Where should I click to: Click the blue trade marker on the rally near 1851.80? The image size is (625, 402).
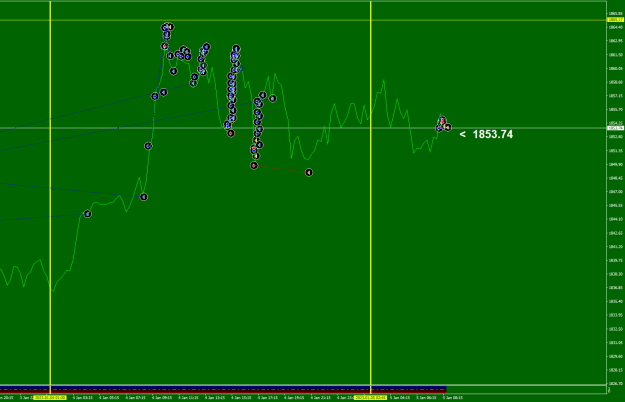point(148,146)
